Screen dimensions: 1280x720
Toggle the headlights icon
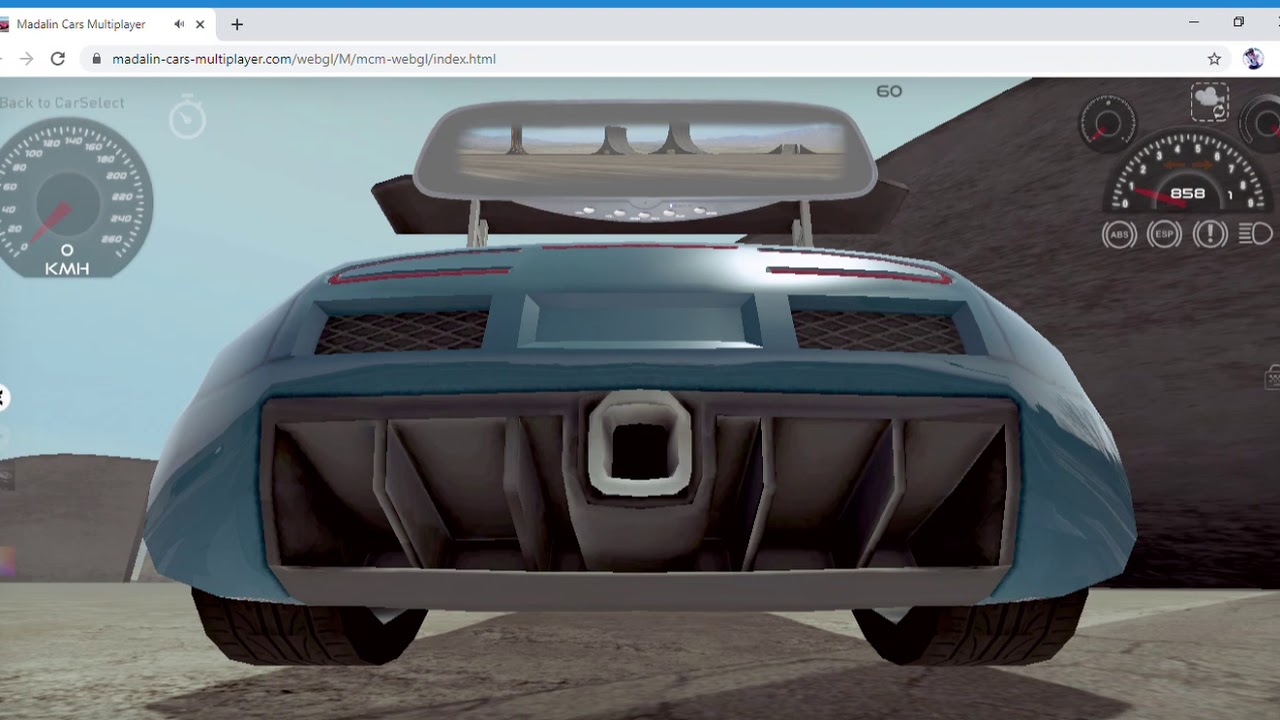1255,234
